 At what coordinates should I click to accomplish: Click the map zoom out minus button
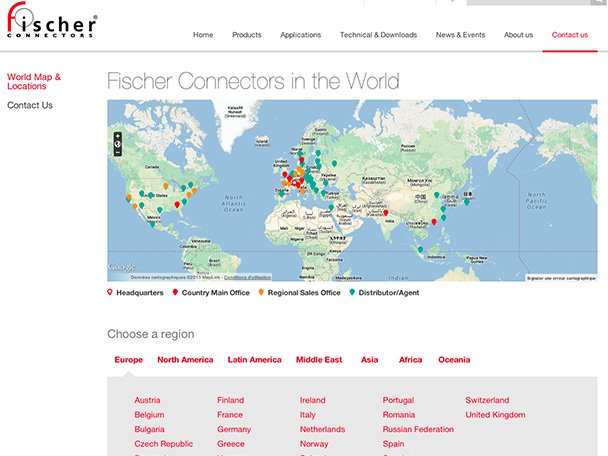pos(118,154)
